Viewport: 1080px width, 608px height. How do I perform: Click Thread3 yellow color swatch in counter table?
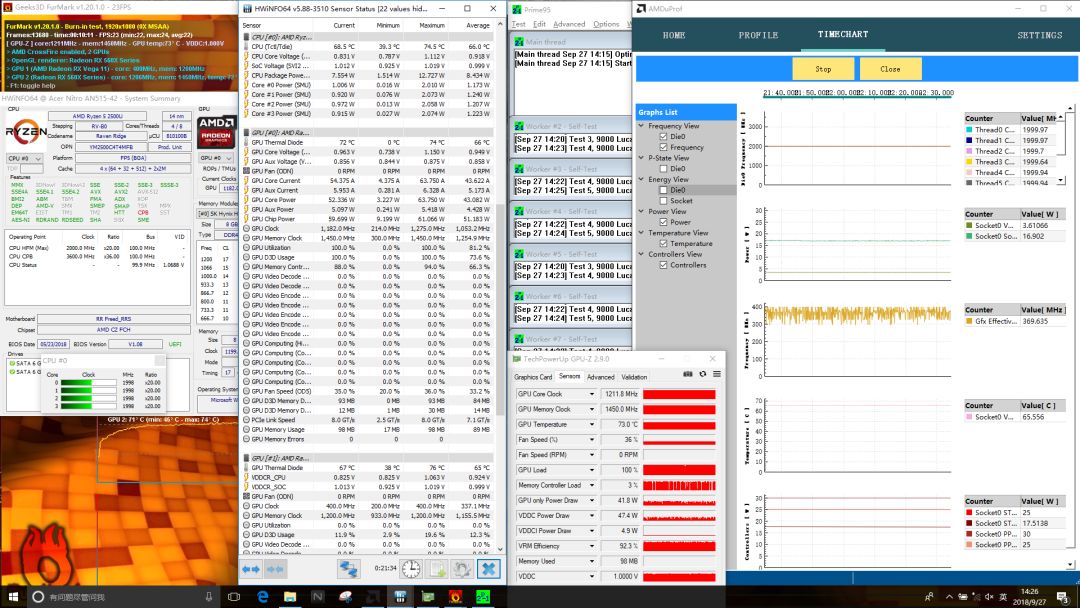(x=969, y=162)
